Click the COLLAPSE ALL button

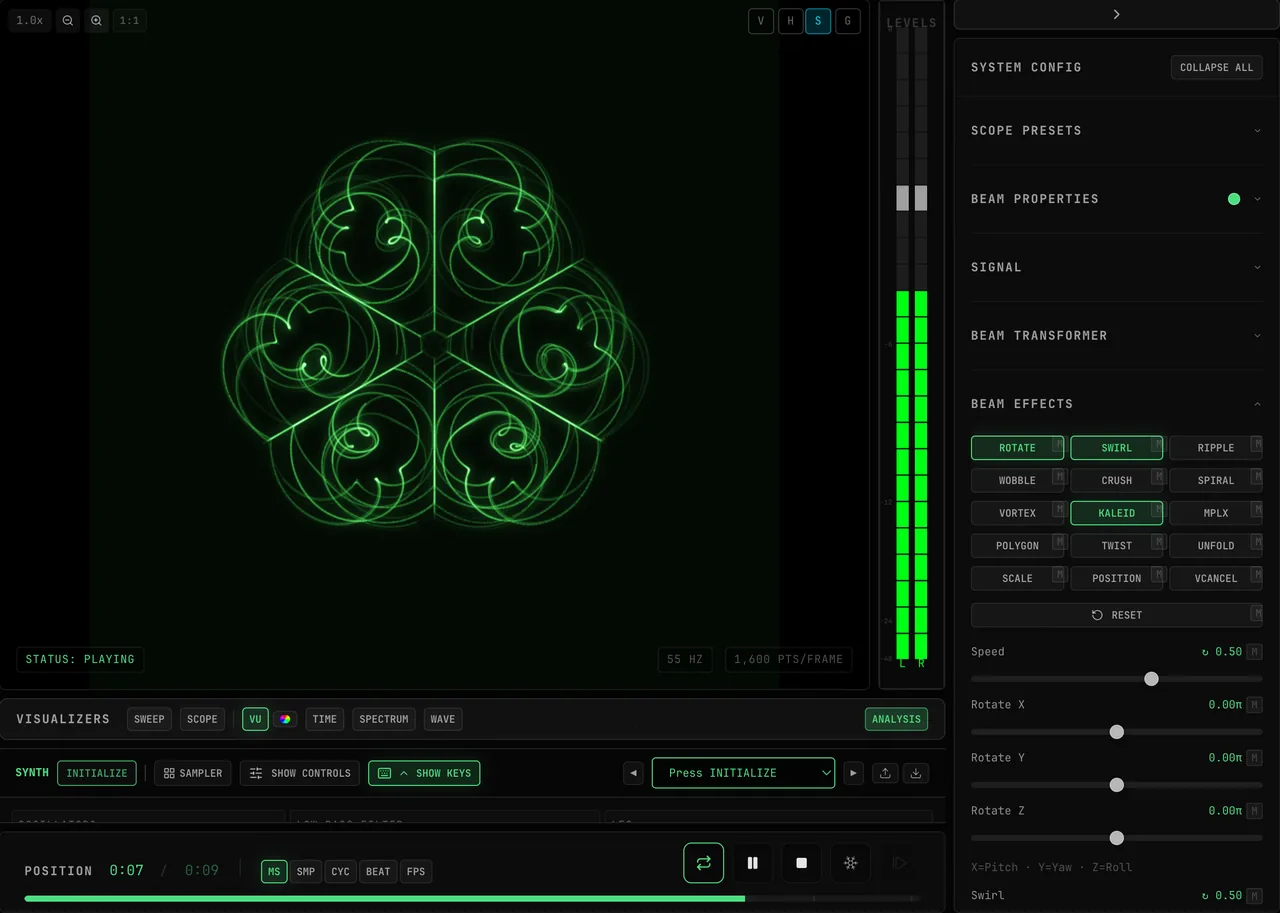pyautogui.click(x=1216, y=68)
